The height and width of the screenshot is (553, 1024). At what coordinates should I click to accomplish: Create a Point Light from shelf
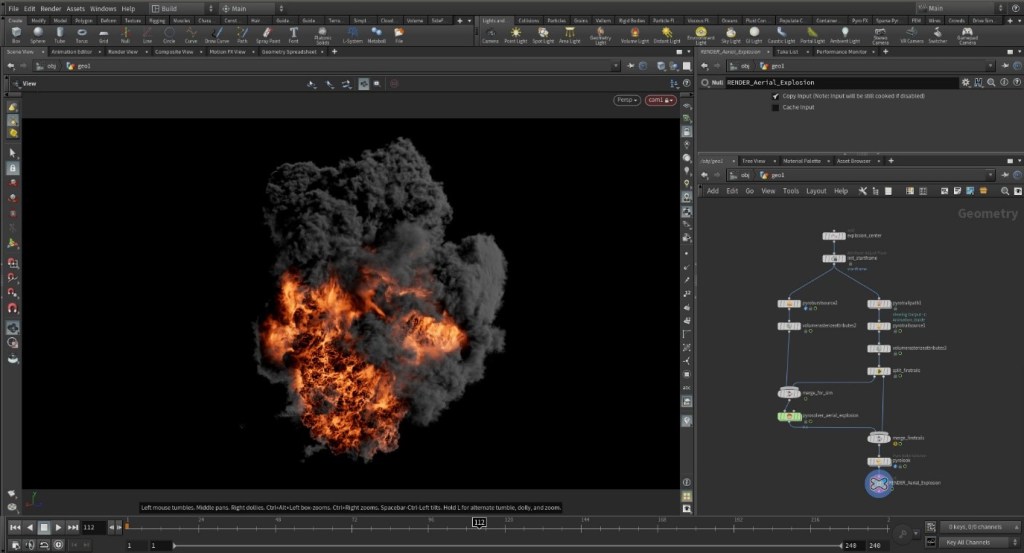(516, 35)
